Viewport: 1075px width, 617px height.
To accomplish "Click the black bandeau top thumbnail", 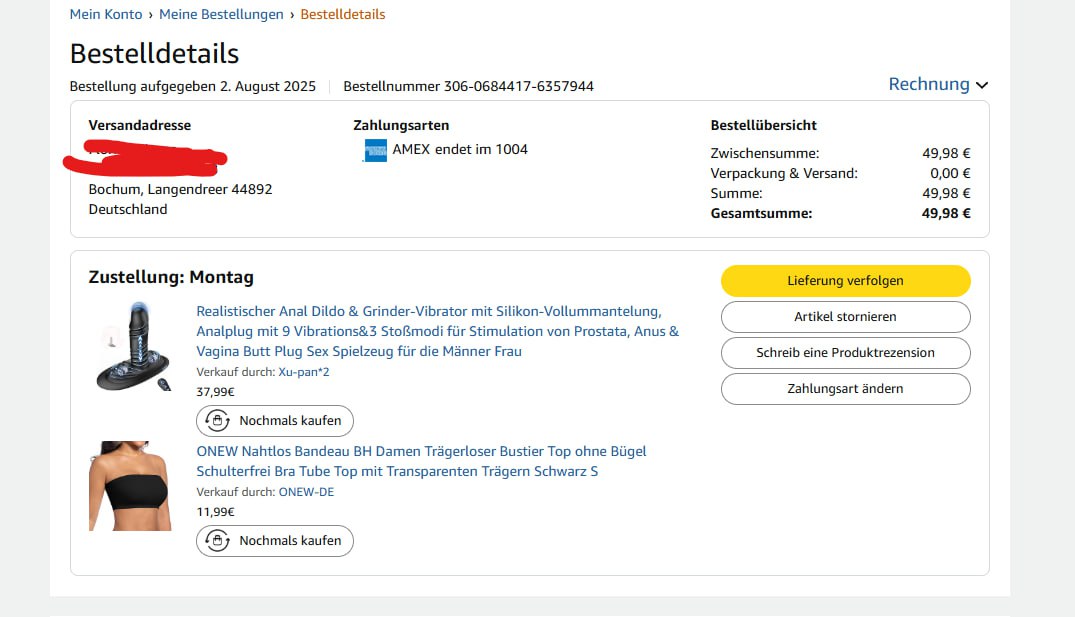I will [130, 486].
